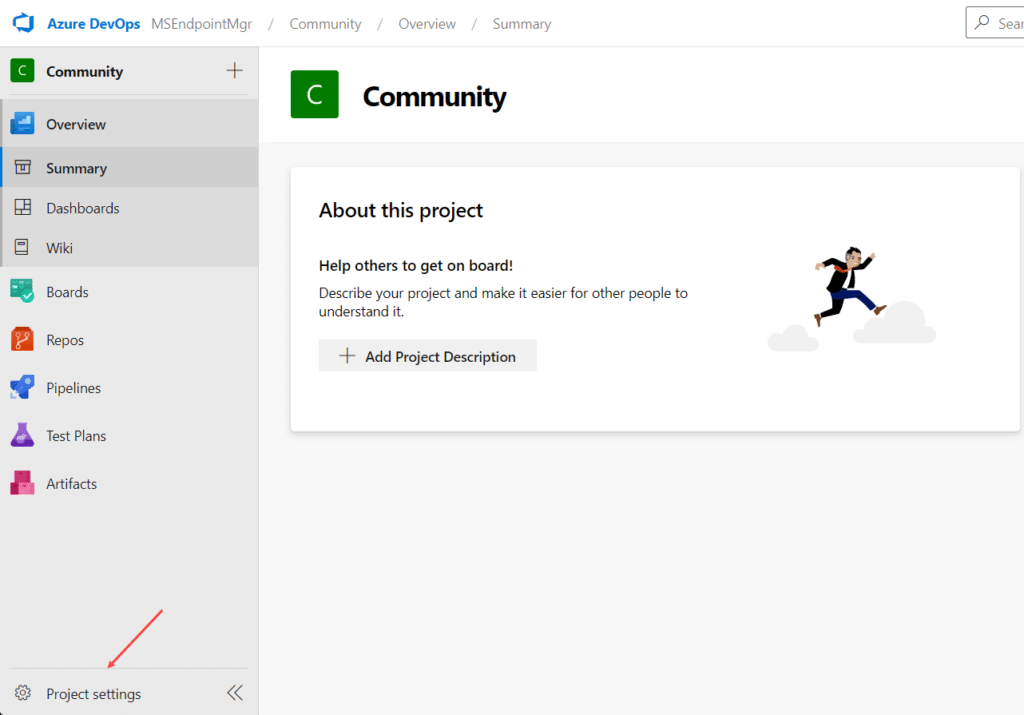The image size is (1024, 715).
Task: Click the search magnifier icon
Action: coord(982,23)
